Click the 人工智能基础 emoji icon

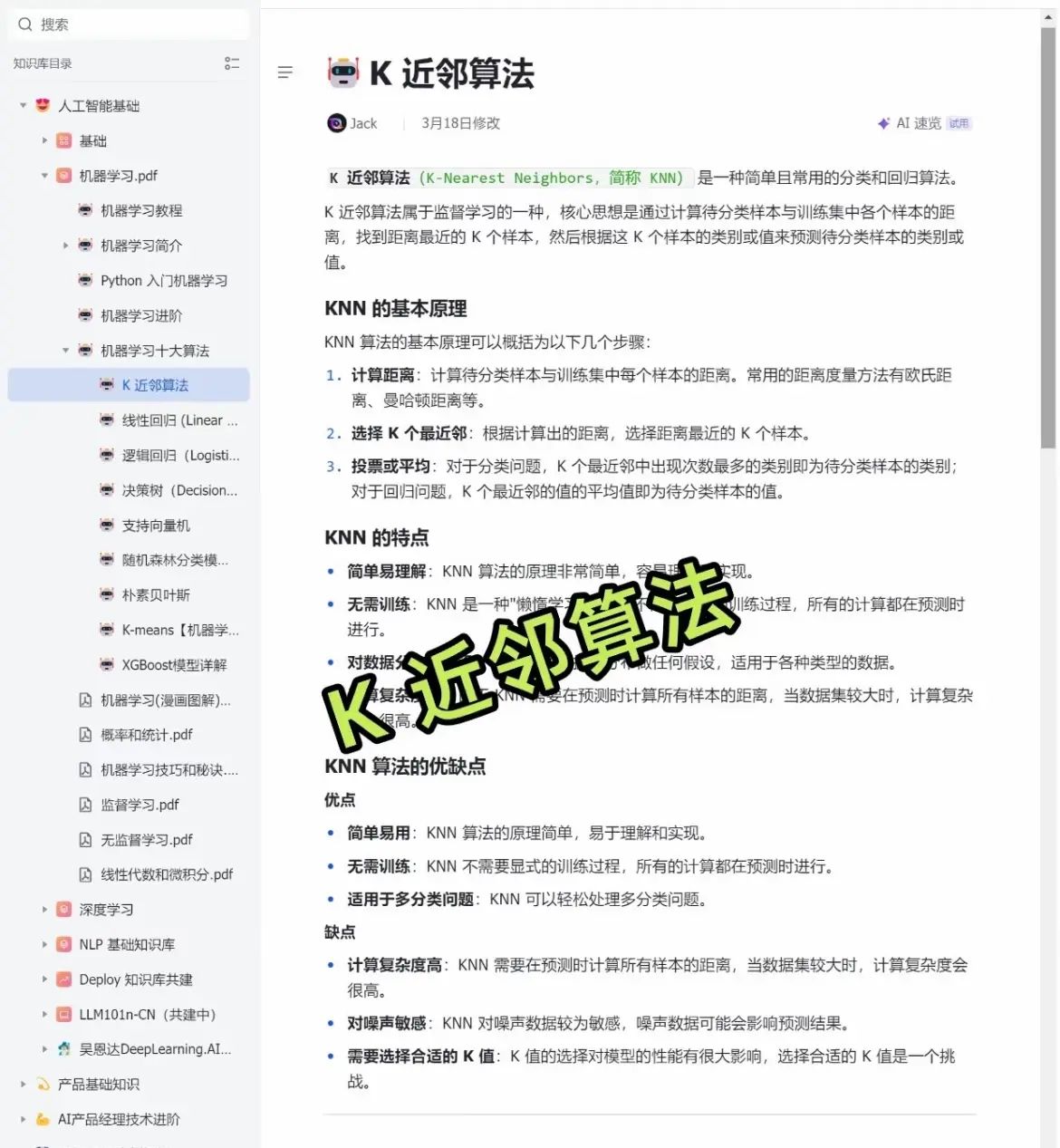click(42, 105)
